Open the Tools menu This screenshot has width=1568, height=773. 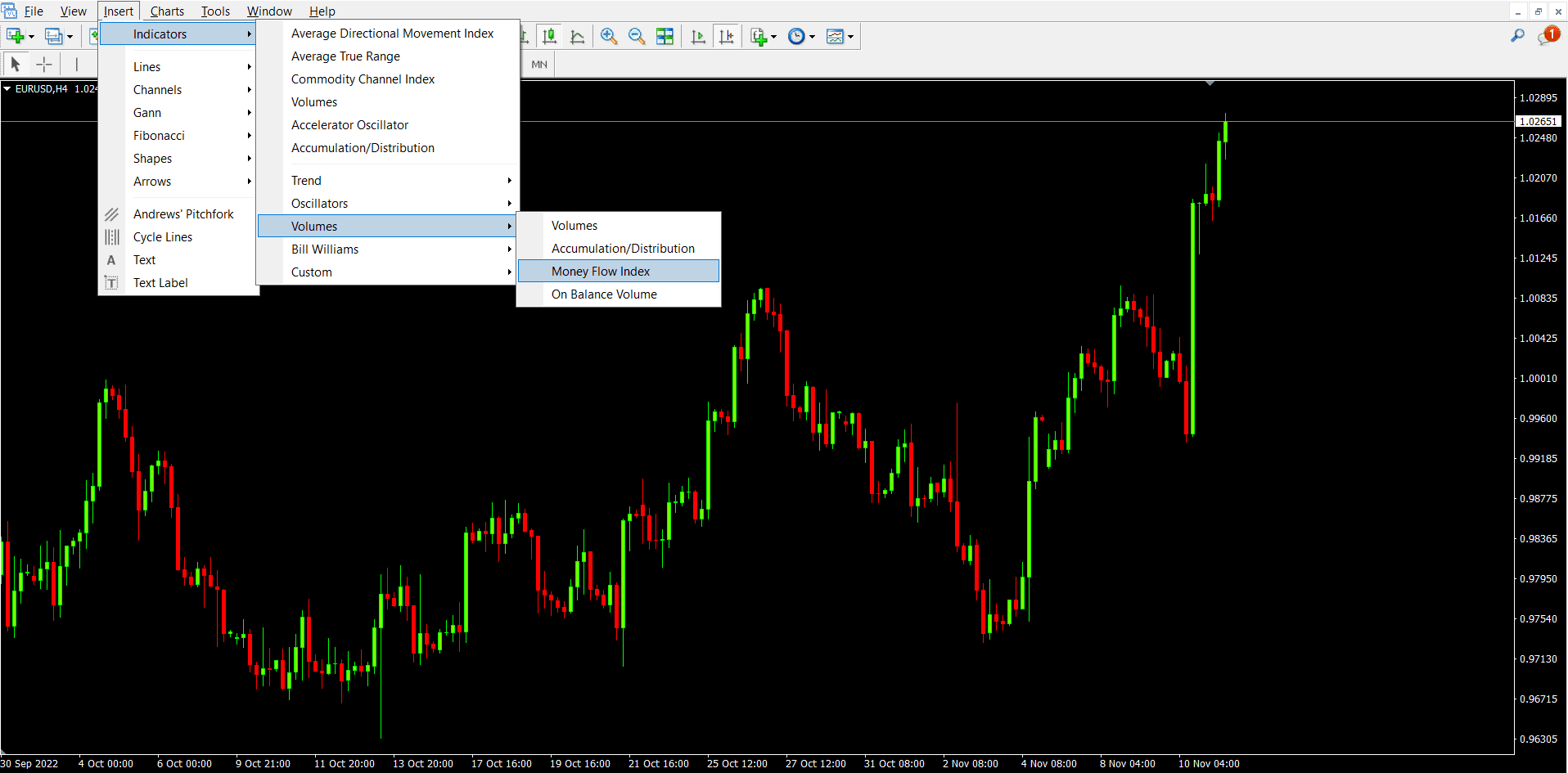215,11
